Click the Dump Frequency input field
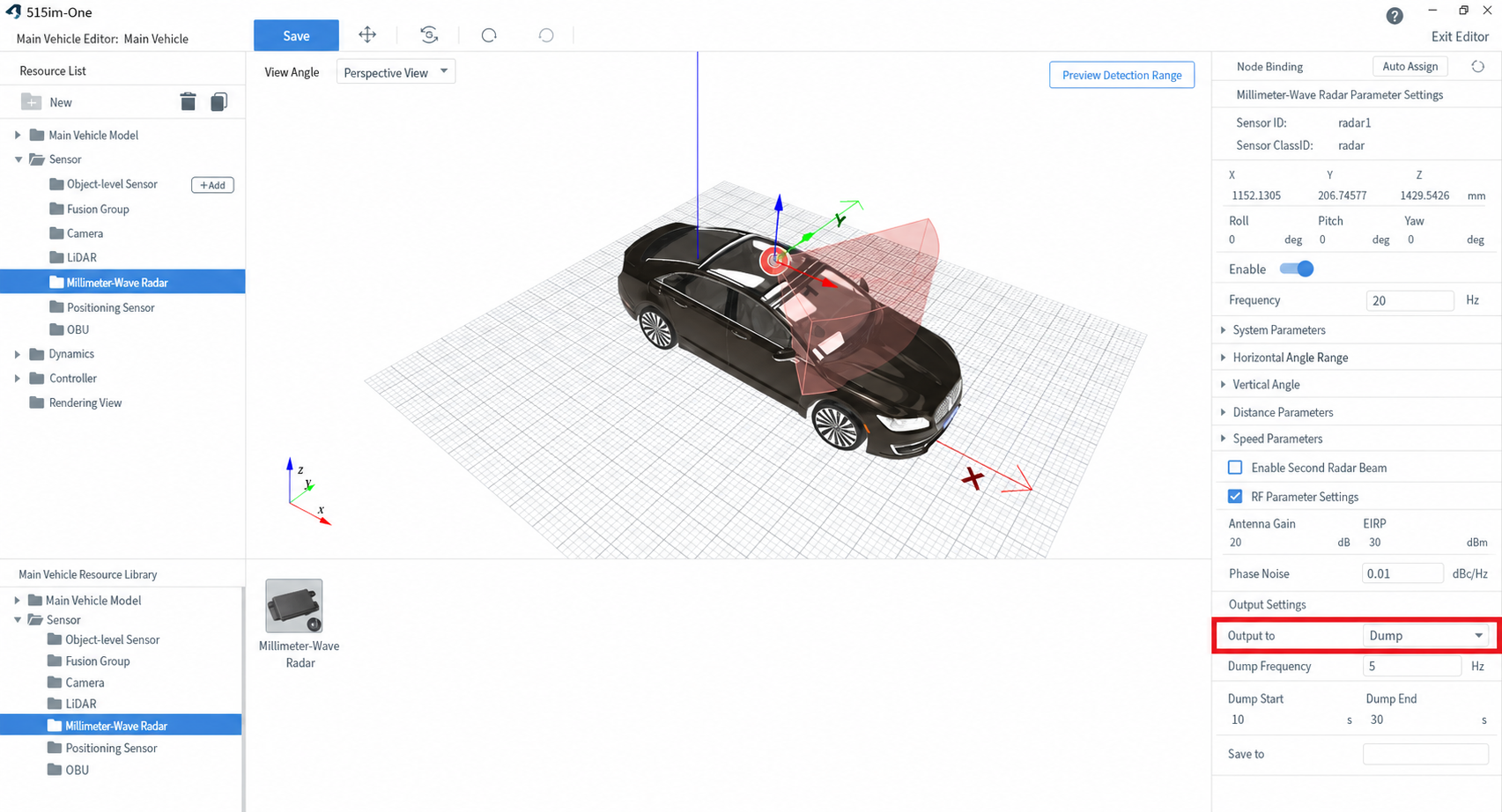The height and width of the screenshot is (812, 1502). tap(1411, 667)
